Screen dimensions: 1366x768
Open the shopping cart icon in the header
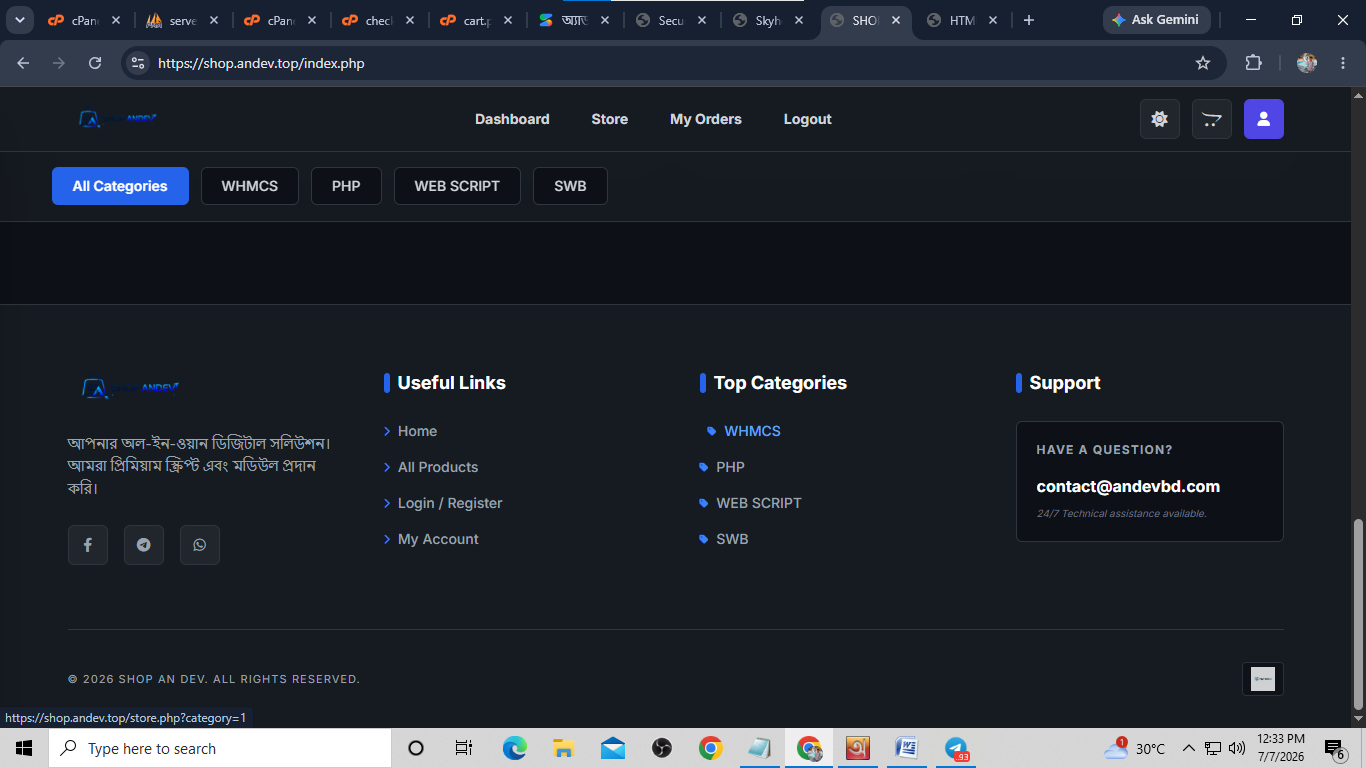click(1212, 119)
